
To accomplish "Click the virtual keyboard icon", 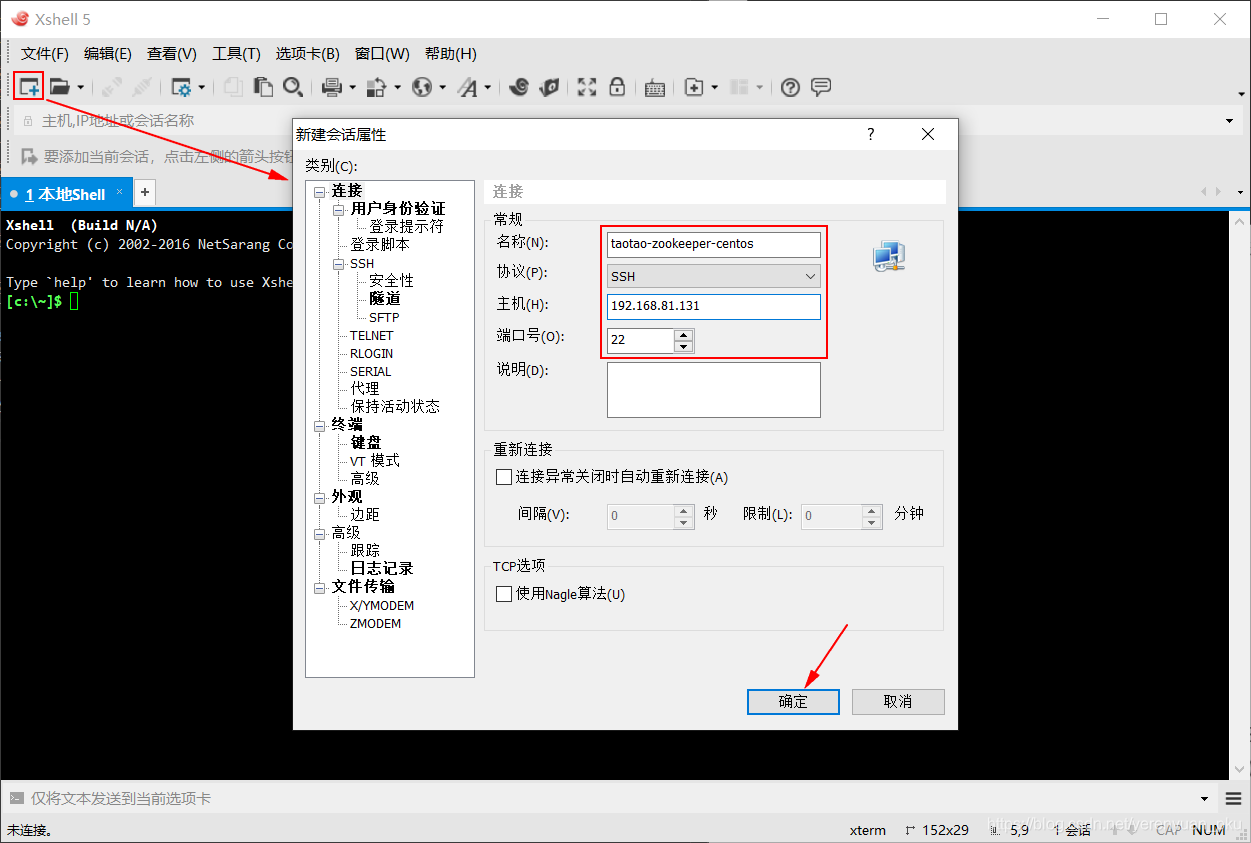I will click(x=655, y=87).
